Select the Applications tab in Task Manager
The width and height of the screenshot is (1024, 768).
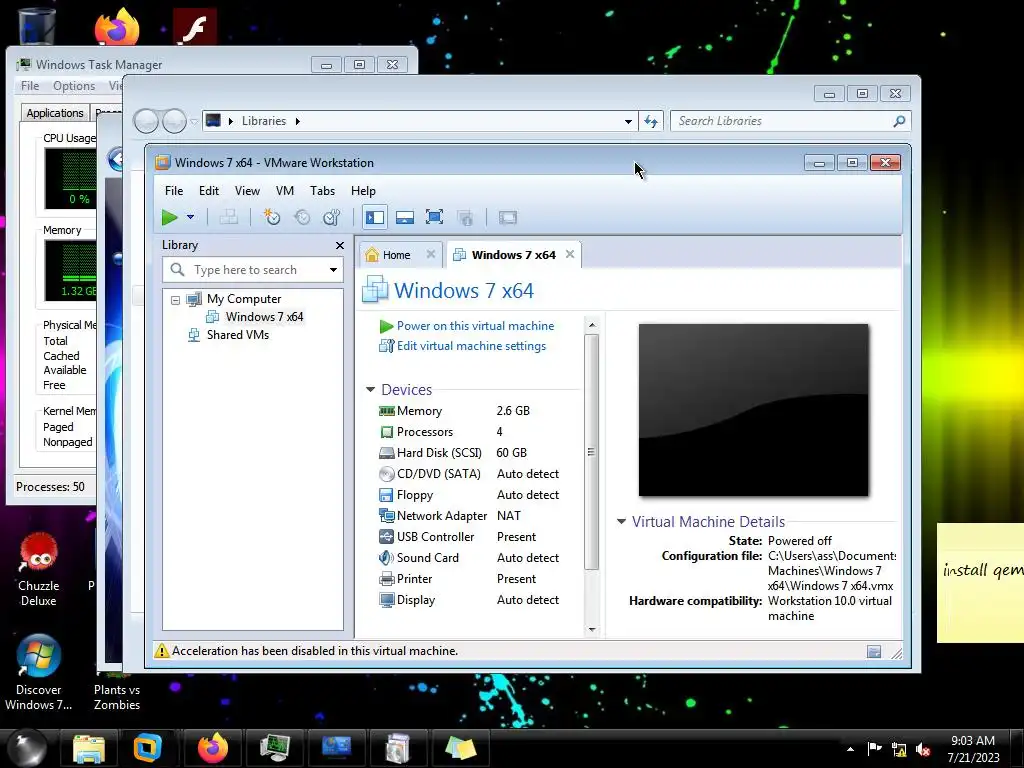coord(55,113)
